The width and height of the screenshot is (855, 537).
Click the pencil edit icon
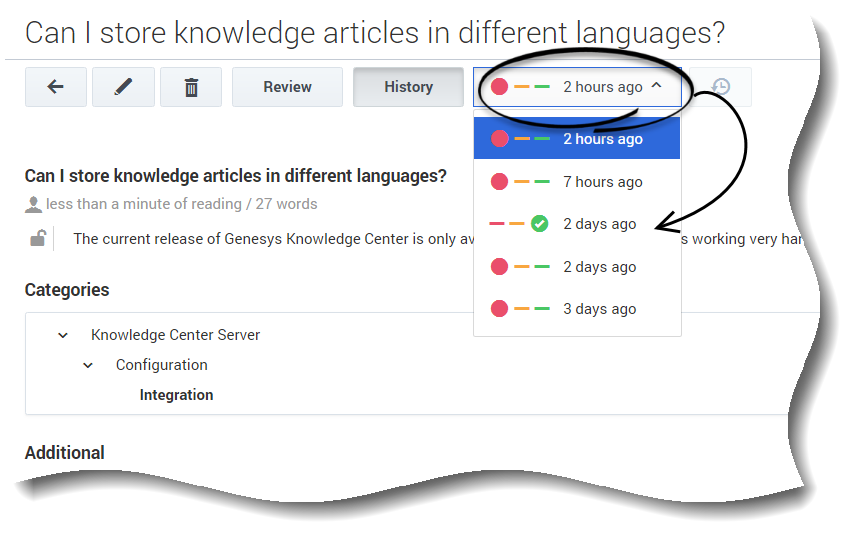[123, 87]
